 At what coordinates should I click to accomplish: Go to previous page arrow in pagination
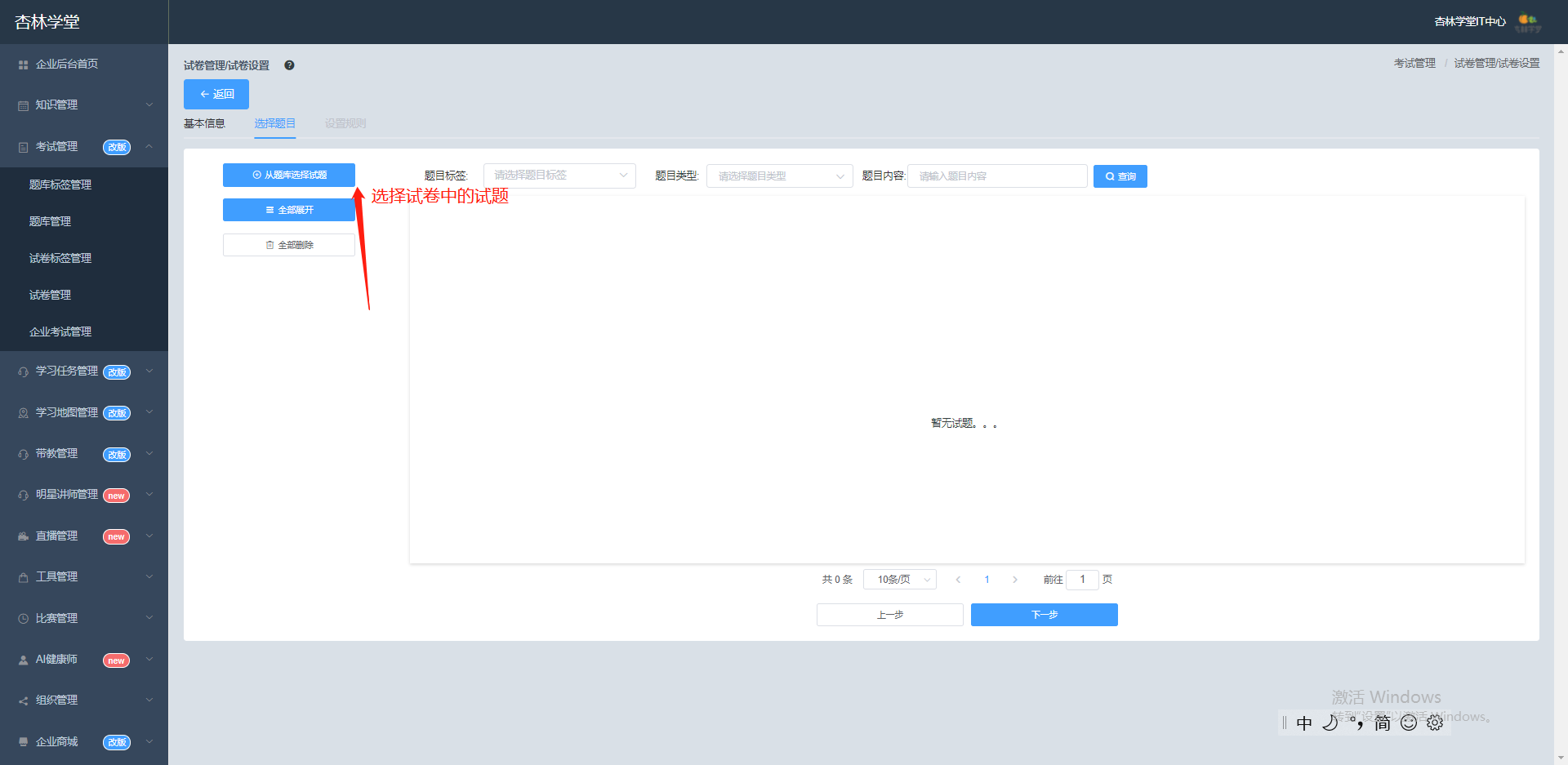[958, 580]
